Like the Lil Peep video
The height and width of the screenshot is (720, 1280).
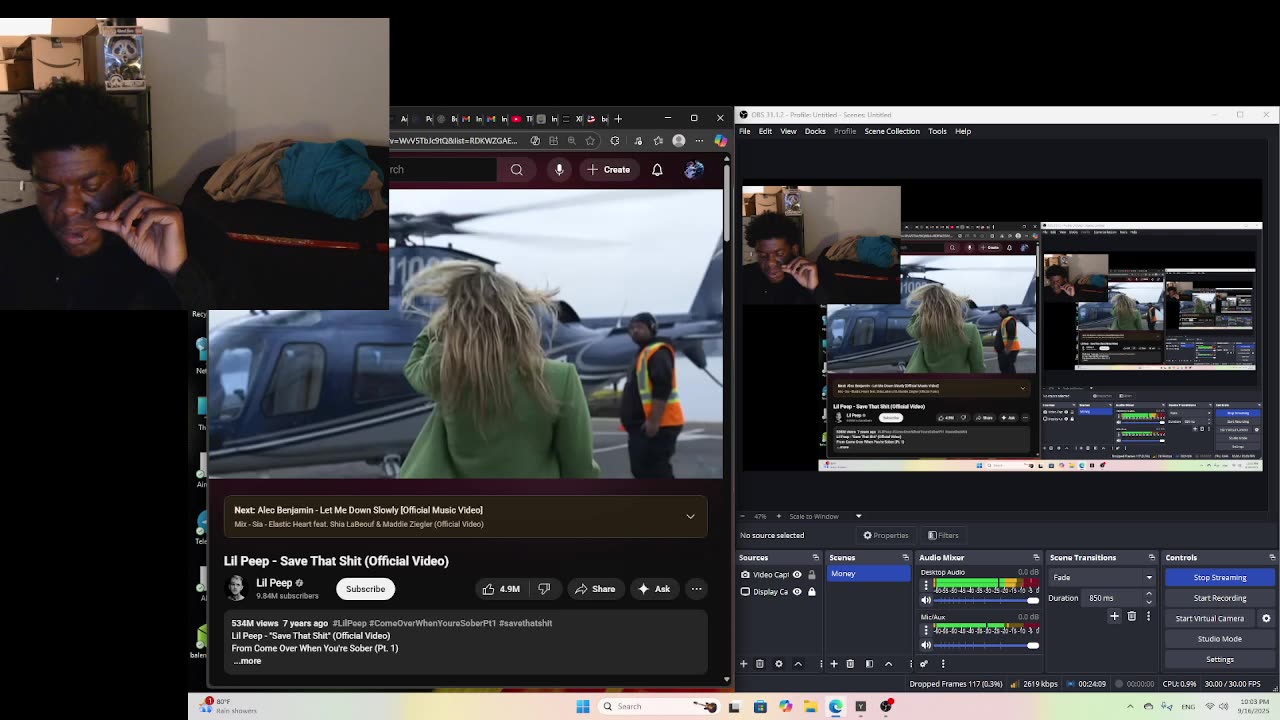tap(501, 589)
